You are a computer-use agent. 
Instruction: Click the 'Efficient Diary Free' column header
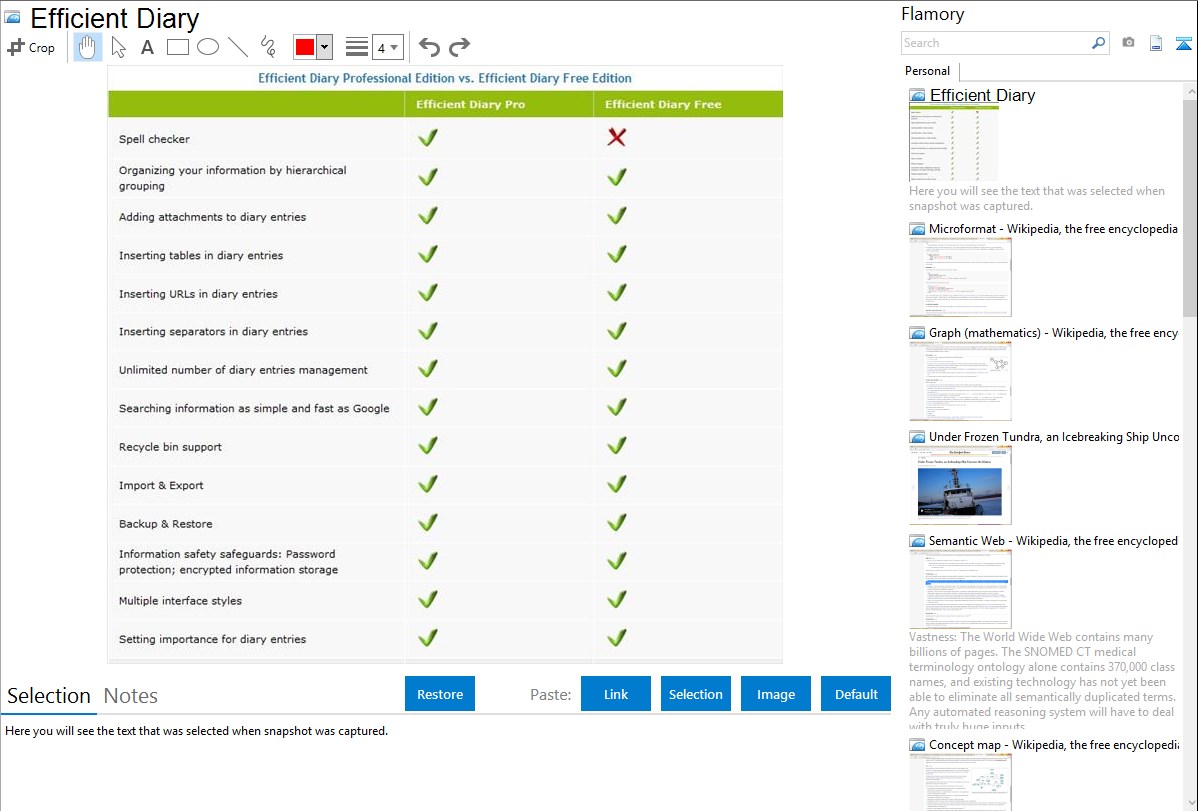coord(663,104)
